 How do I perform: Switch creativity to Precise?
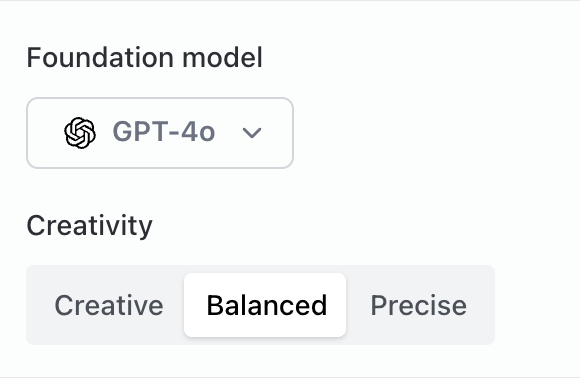point(418,305)
